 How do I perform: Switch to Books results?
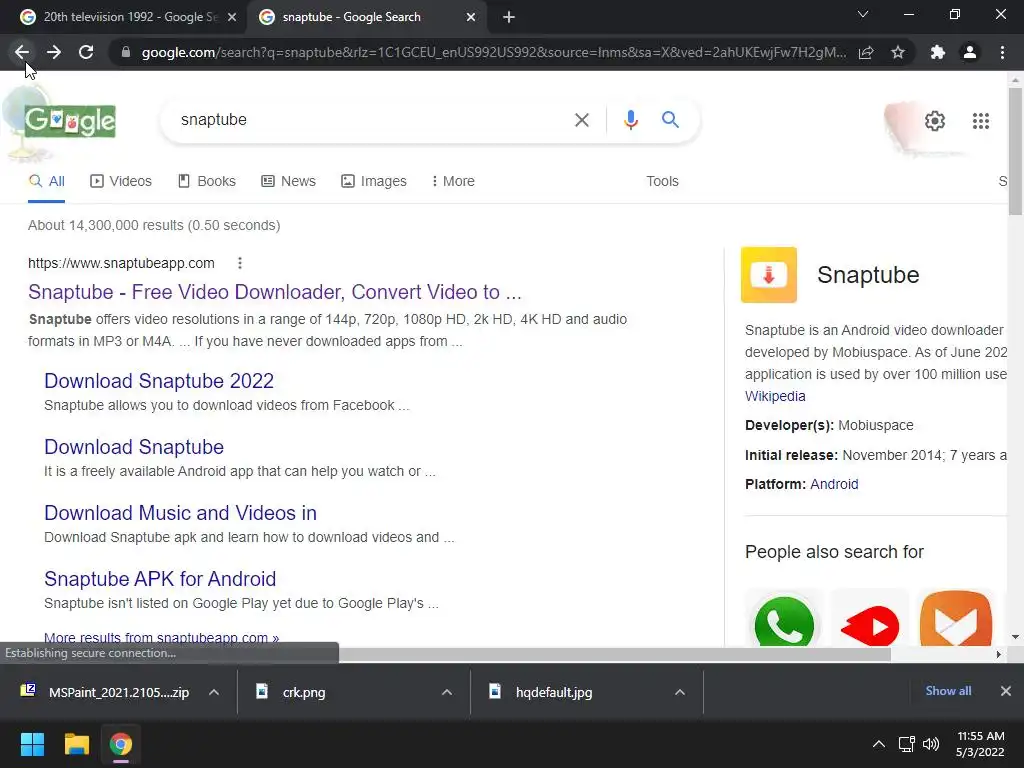pos(206,182)
